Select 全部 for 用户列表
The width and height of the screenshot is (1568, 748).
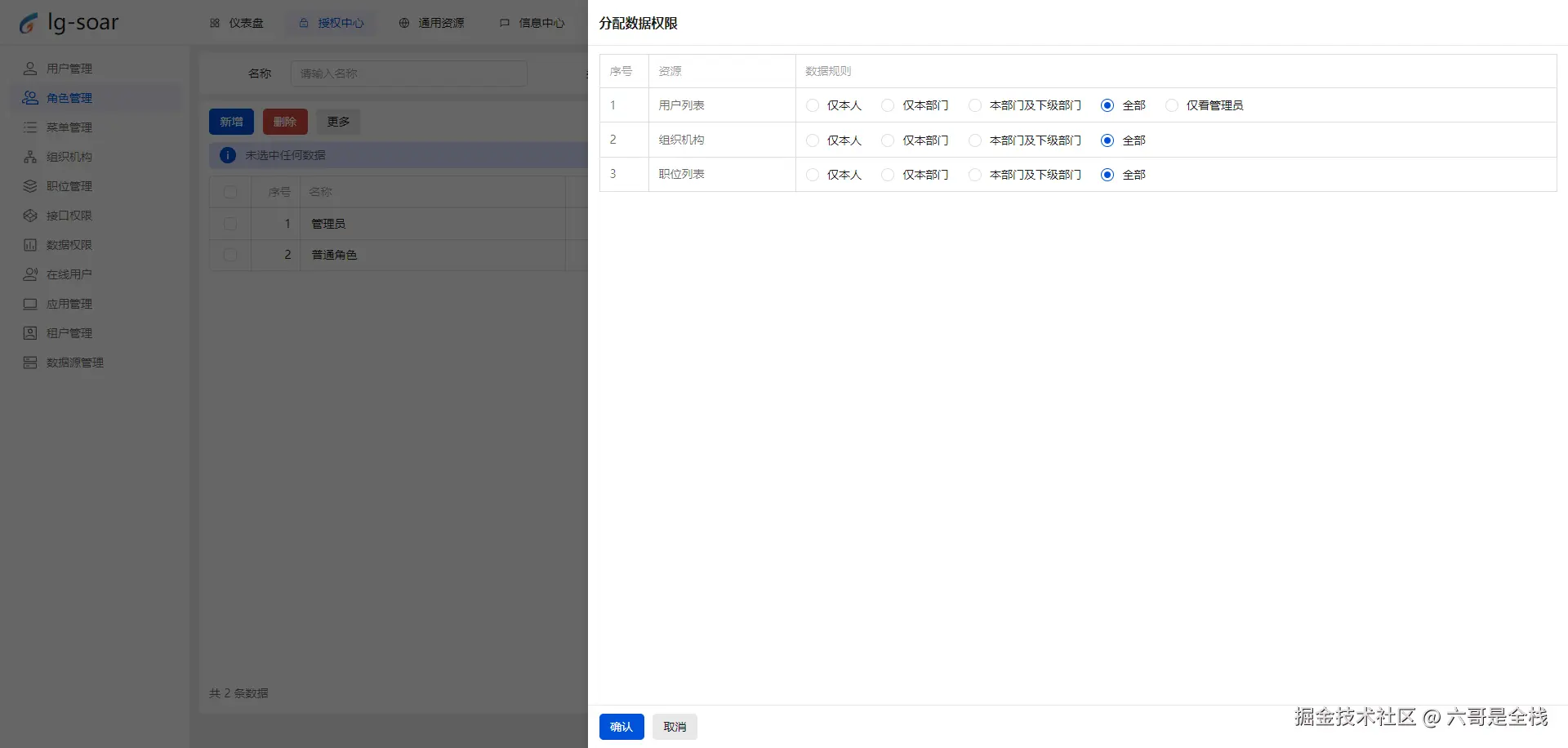click(1107, 105)
